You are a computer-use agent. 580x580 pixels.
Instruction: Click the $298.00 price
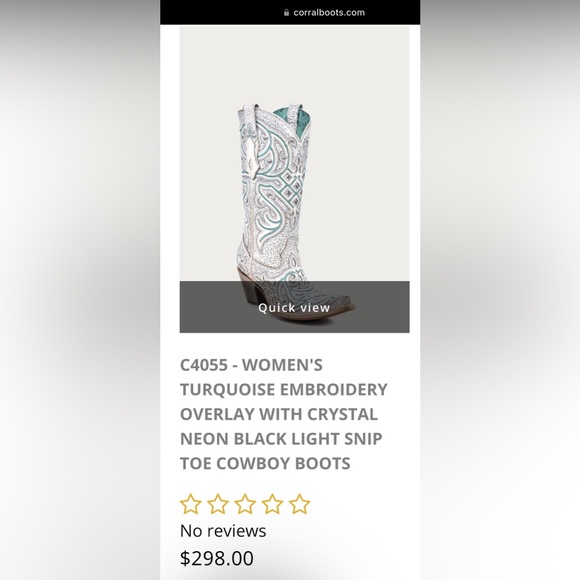[x=217, y=558]
